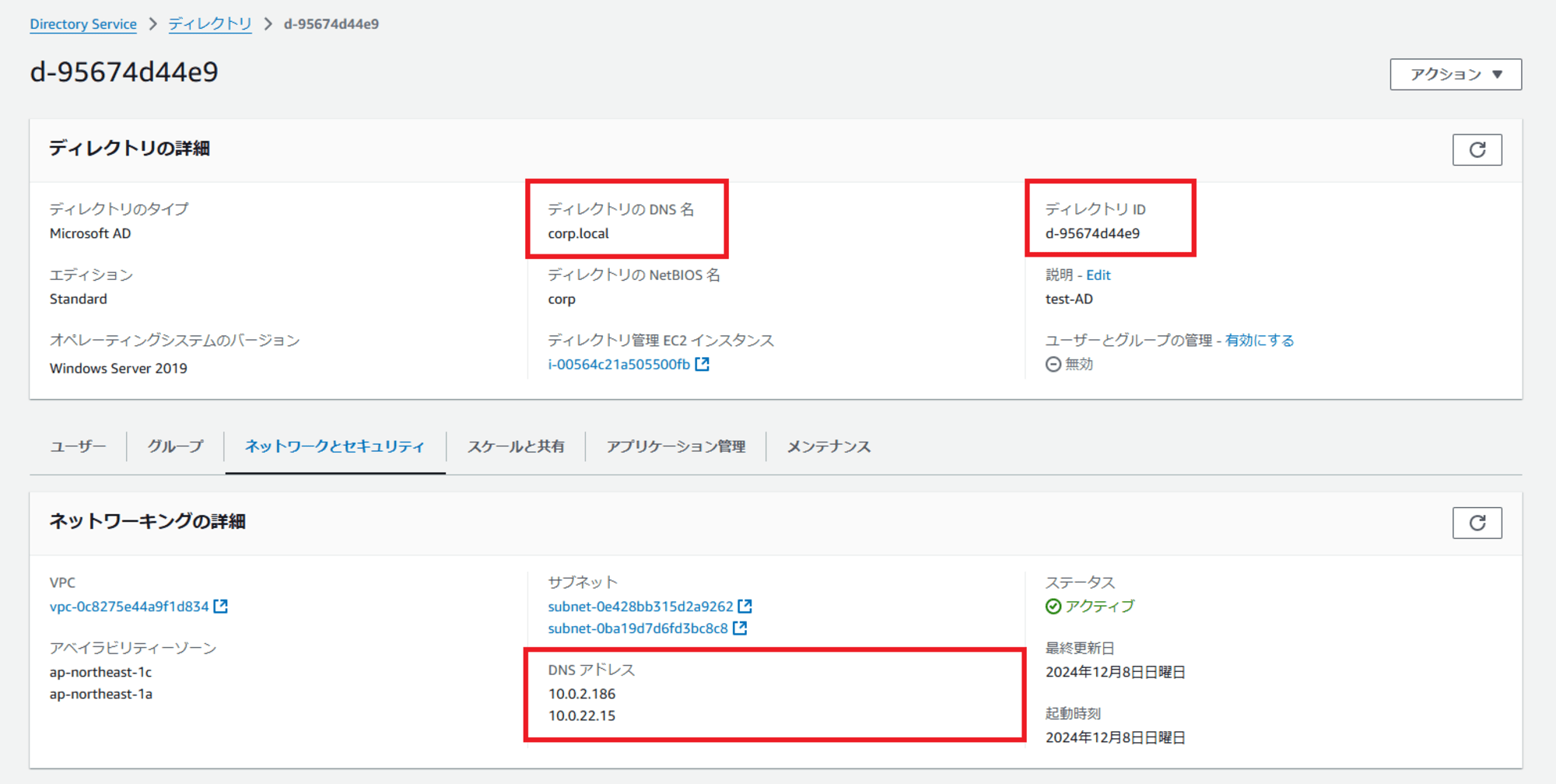This screenshot has width=1556, height=784.
Task: Click DNS name value corp.local
Action: click(x=578, y=233)
